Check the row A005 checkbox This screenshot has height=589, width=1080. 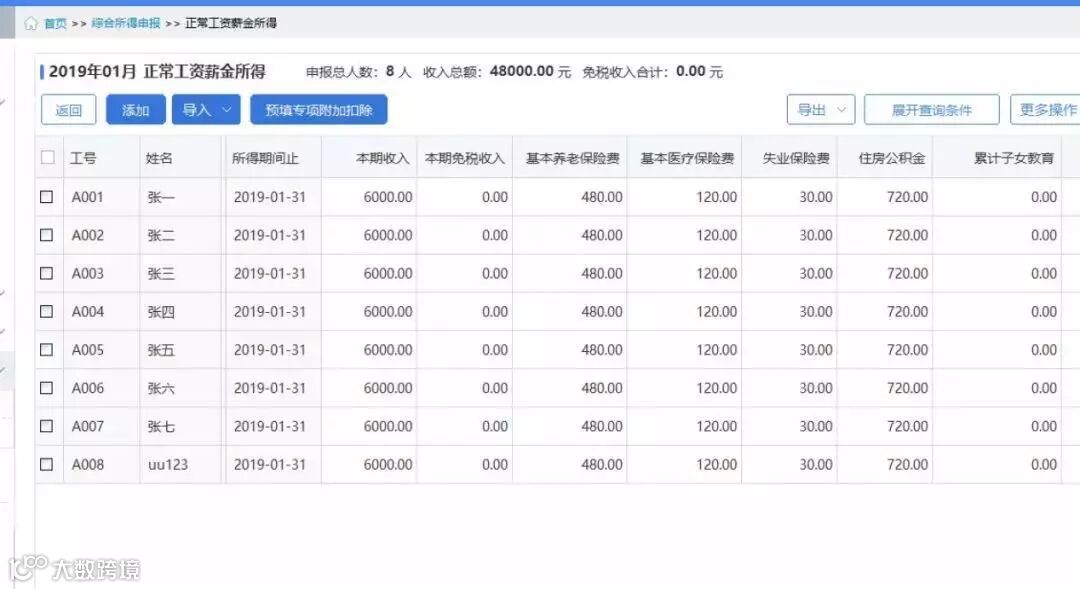click(x=46, y=350)
